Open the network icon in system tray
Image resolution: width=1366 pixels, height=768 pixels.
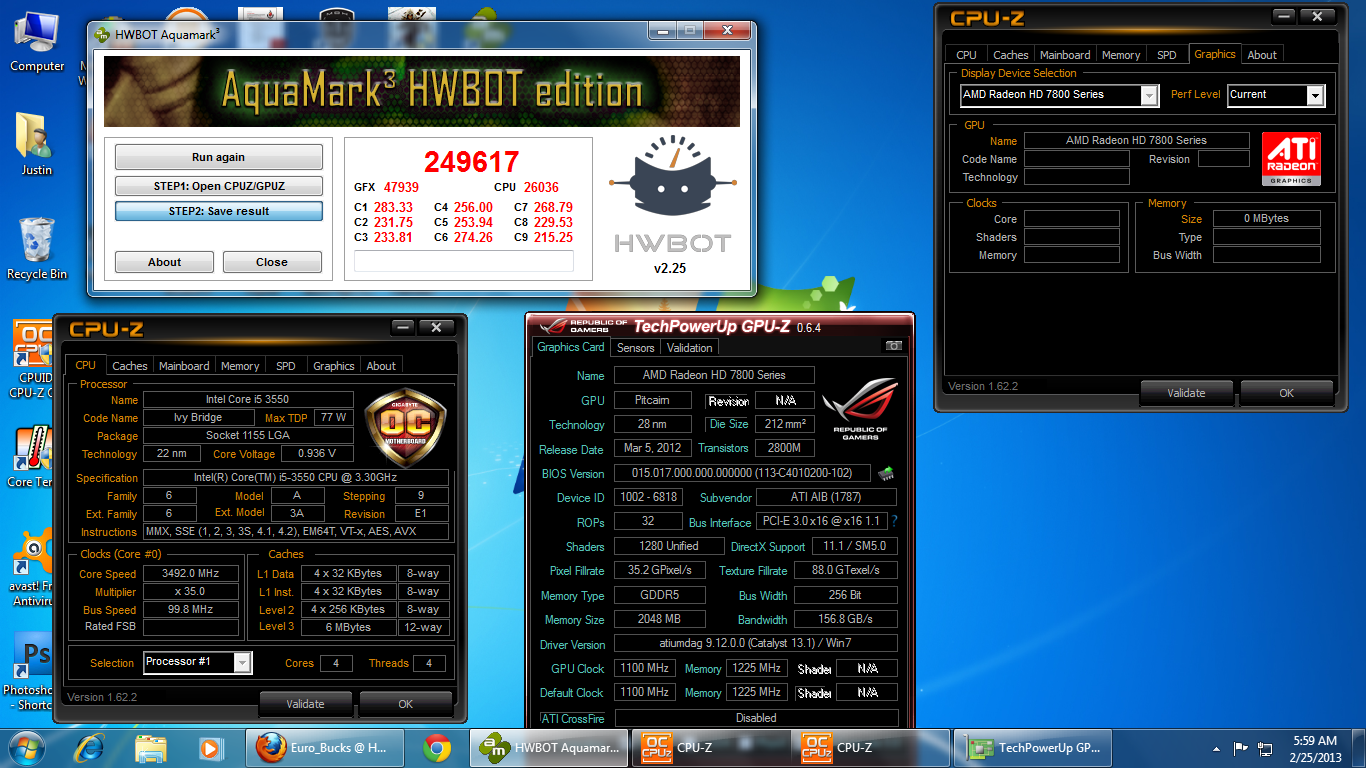coord(1265,748)
